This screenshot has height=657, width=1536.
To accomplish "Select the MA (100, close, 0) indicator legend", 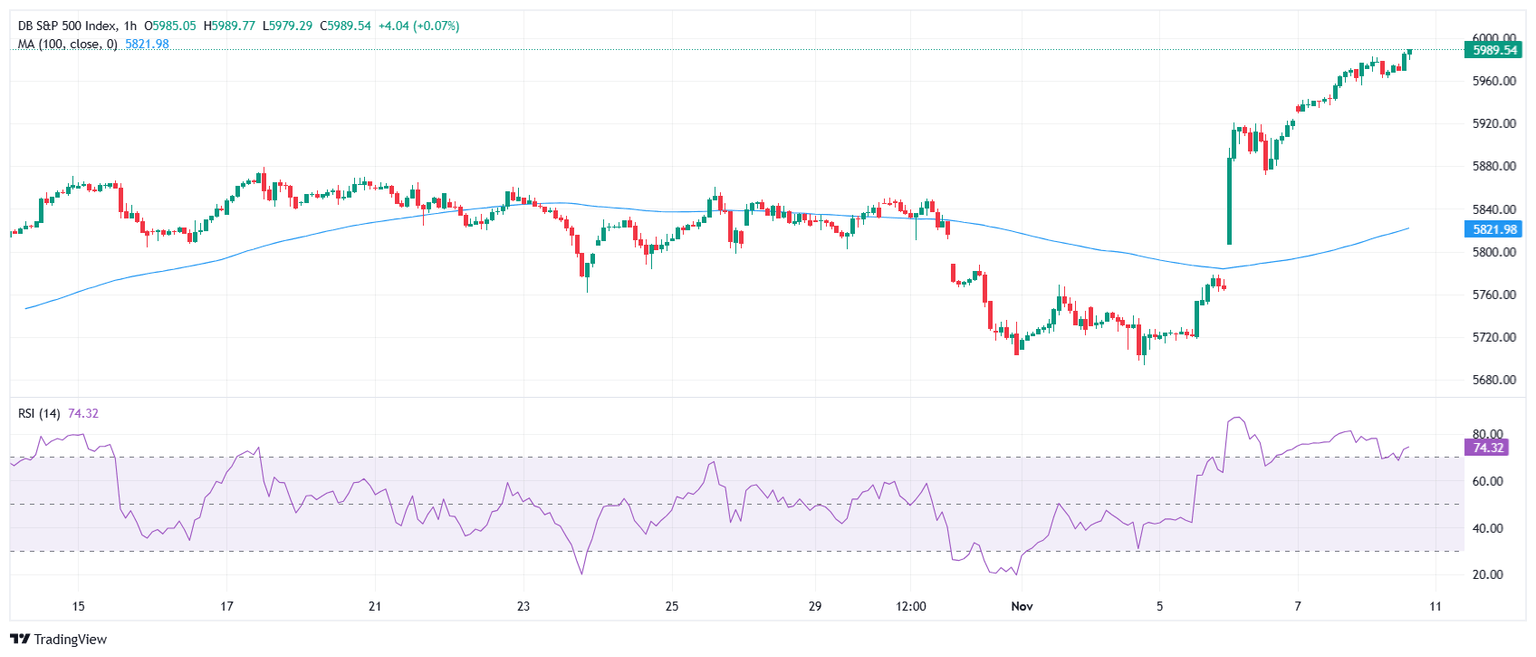I will [x=65, y=44].
